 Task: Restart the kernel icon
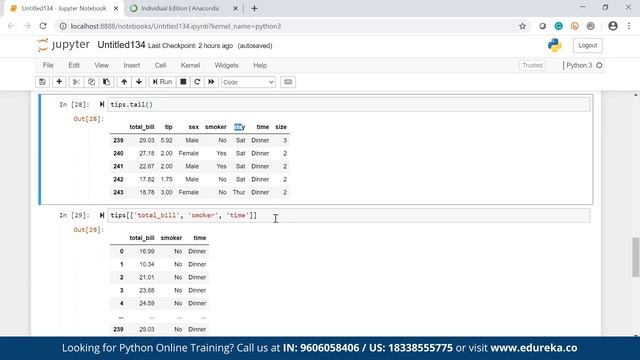(197, 82)
